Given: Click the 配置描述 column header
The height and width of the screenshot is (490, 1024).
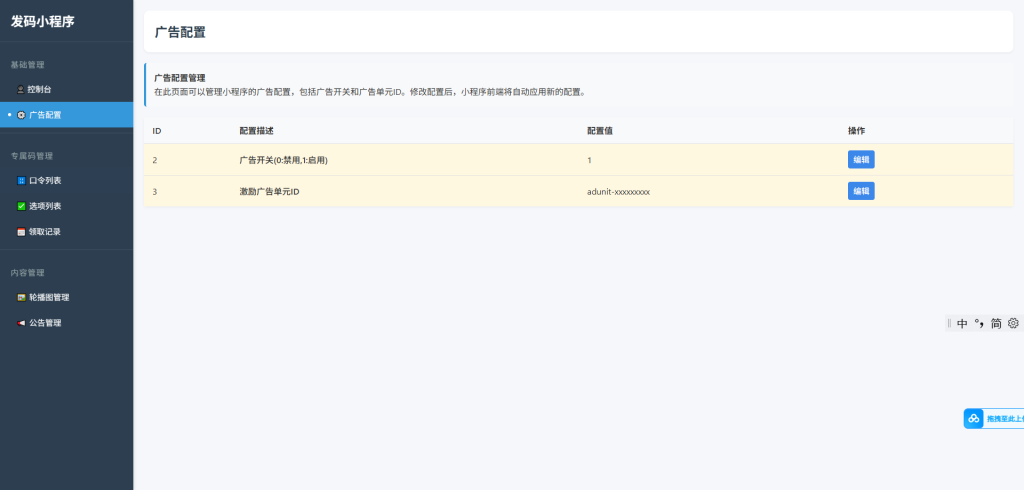Looking at the screenshot, I should pos(256,131).
